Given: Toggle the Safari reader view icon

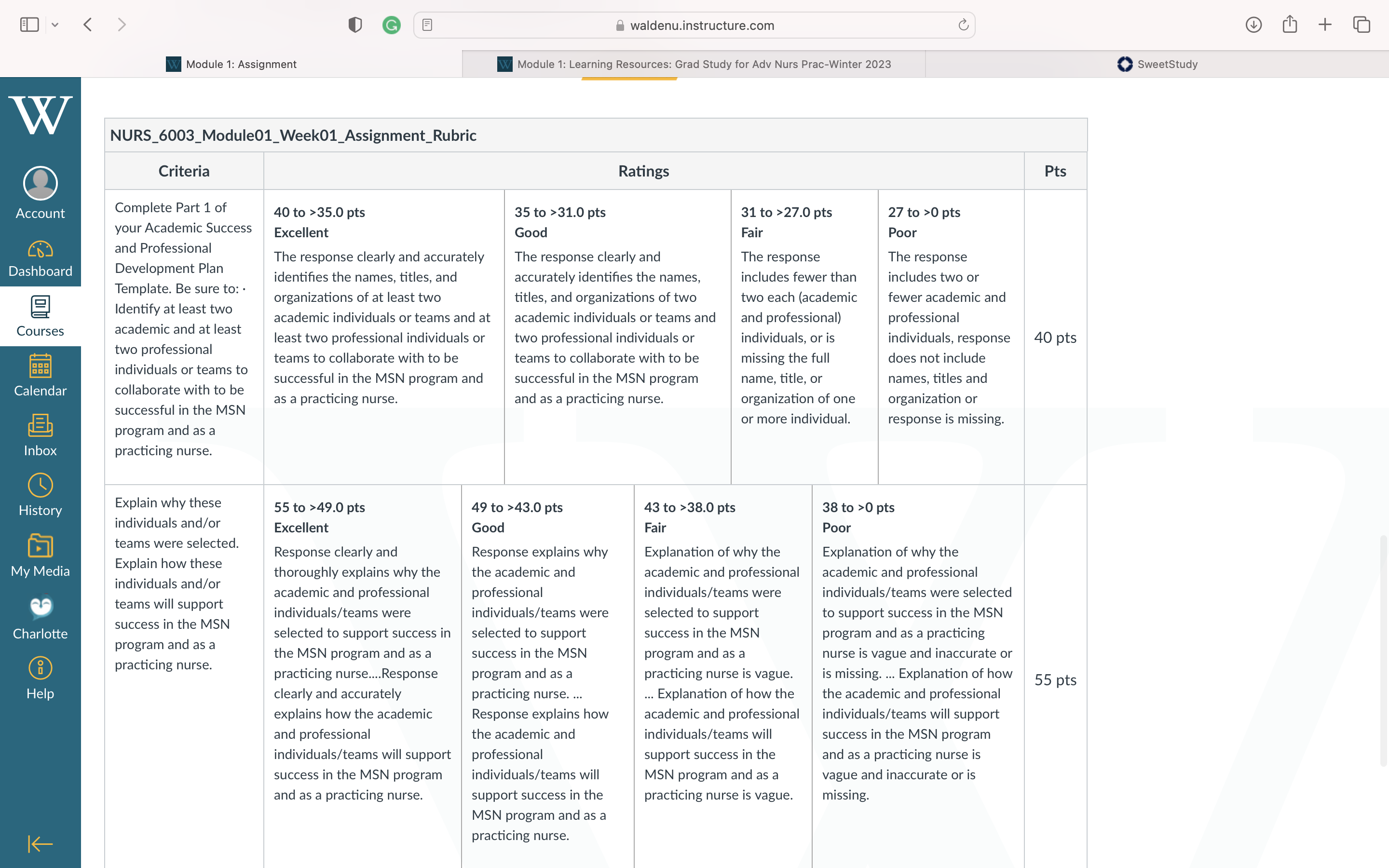Looking at the screenshot, I should tap(427, 25).
